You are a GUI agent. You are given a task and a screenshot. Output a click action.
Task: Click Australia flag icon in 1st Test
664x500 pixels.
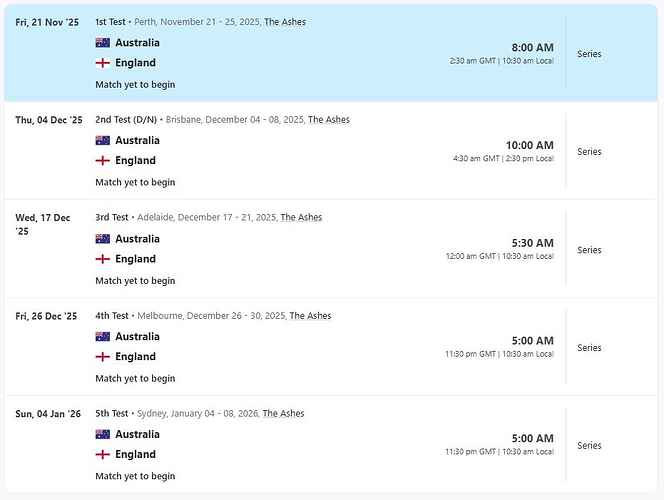click(102, 43)
